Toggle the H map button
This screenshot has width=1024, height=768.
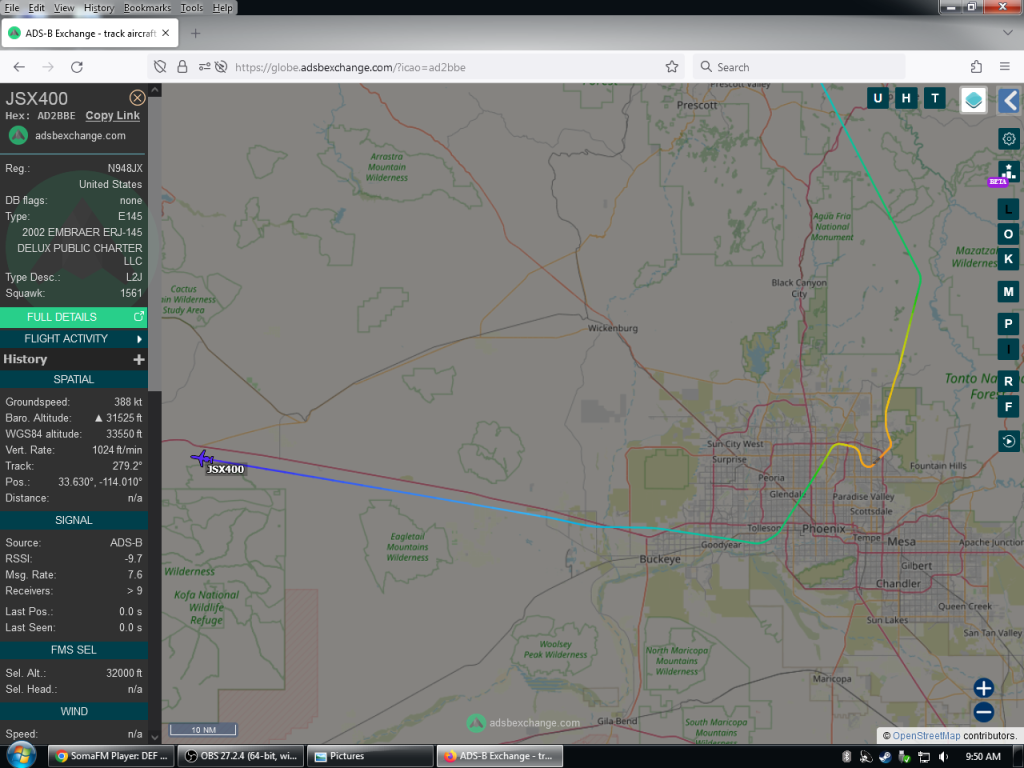pyautogui.click(x=906, y=99)
